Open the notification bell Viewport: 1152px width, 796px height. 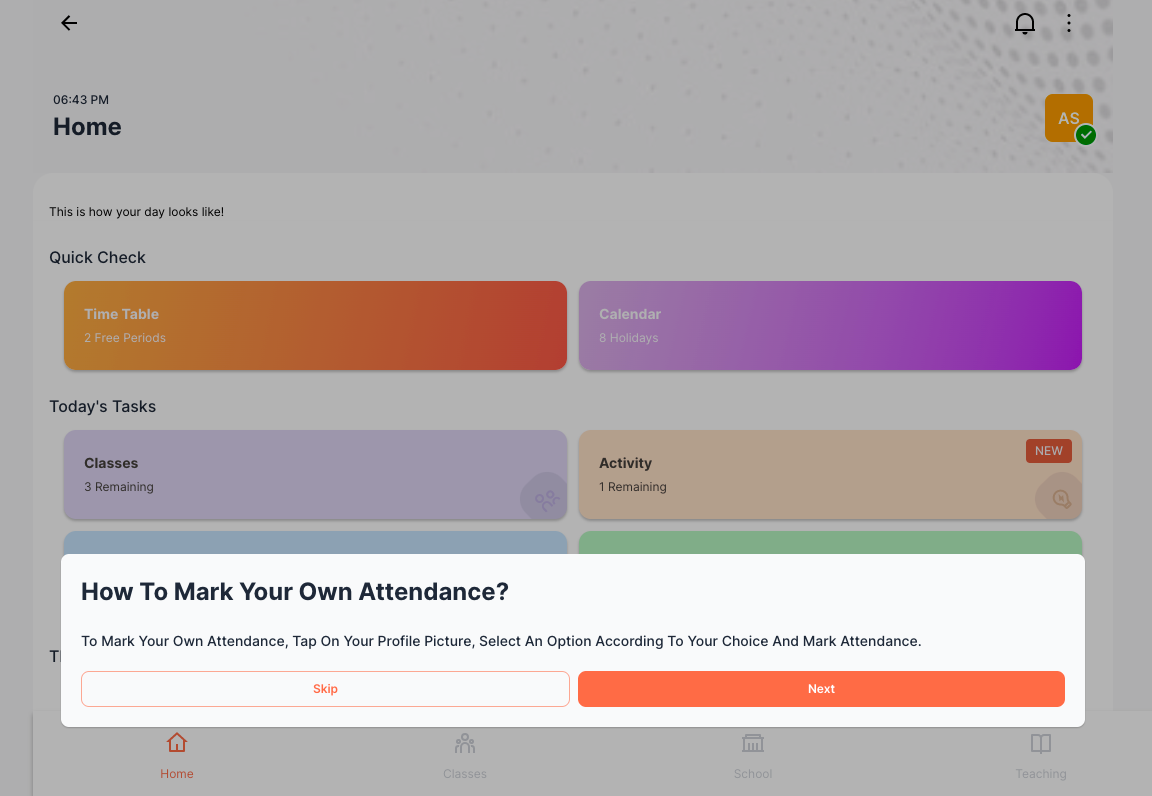coord(1025,23)
